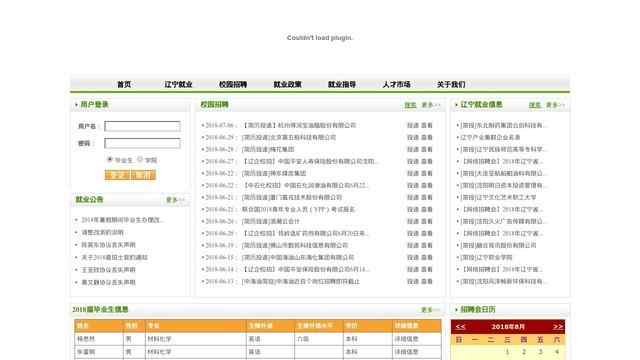This screenshot has height=360, width=640.
Task: Click 查看 on the 神东煤炭集团 row
Action: point(427,173)
